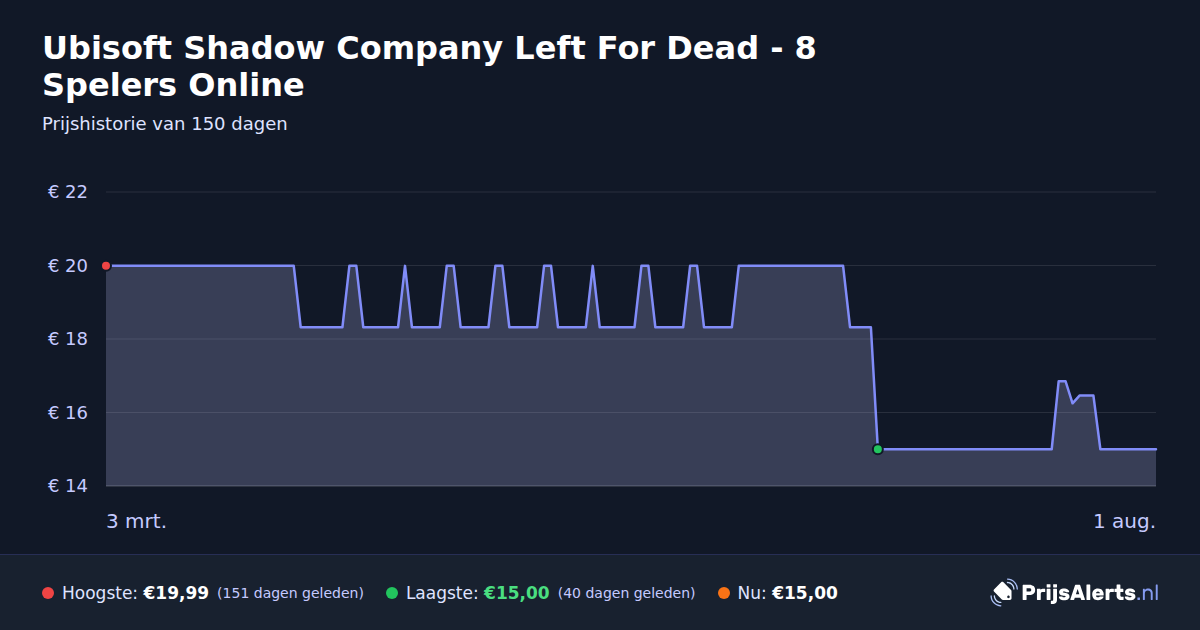The width and height of the screenshot is (1200, 630).
Task: Click the € 18 axis label
Action: (x=68, y=339)
